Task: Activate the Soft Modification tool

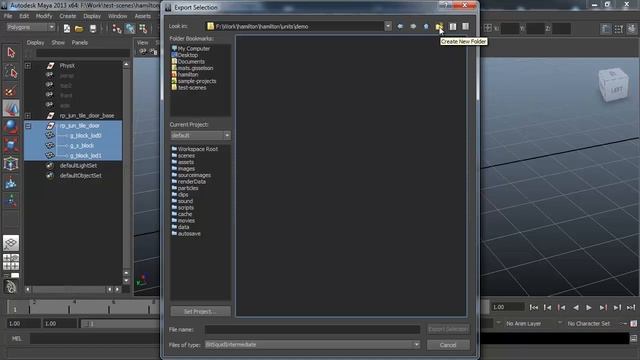Action: 11,183
